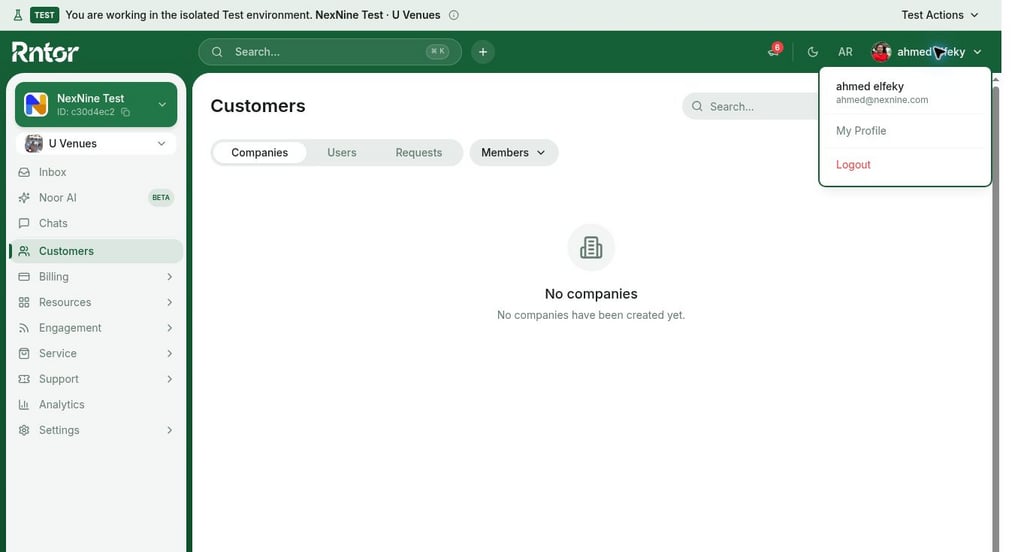1024x552 pixels.
Task: Click the Settings gear icon
Action: 24,430
